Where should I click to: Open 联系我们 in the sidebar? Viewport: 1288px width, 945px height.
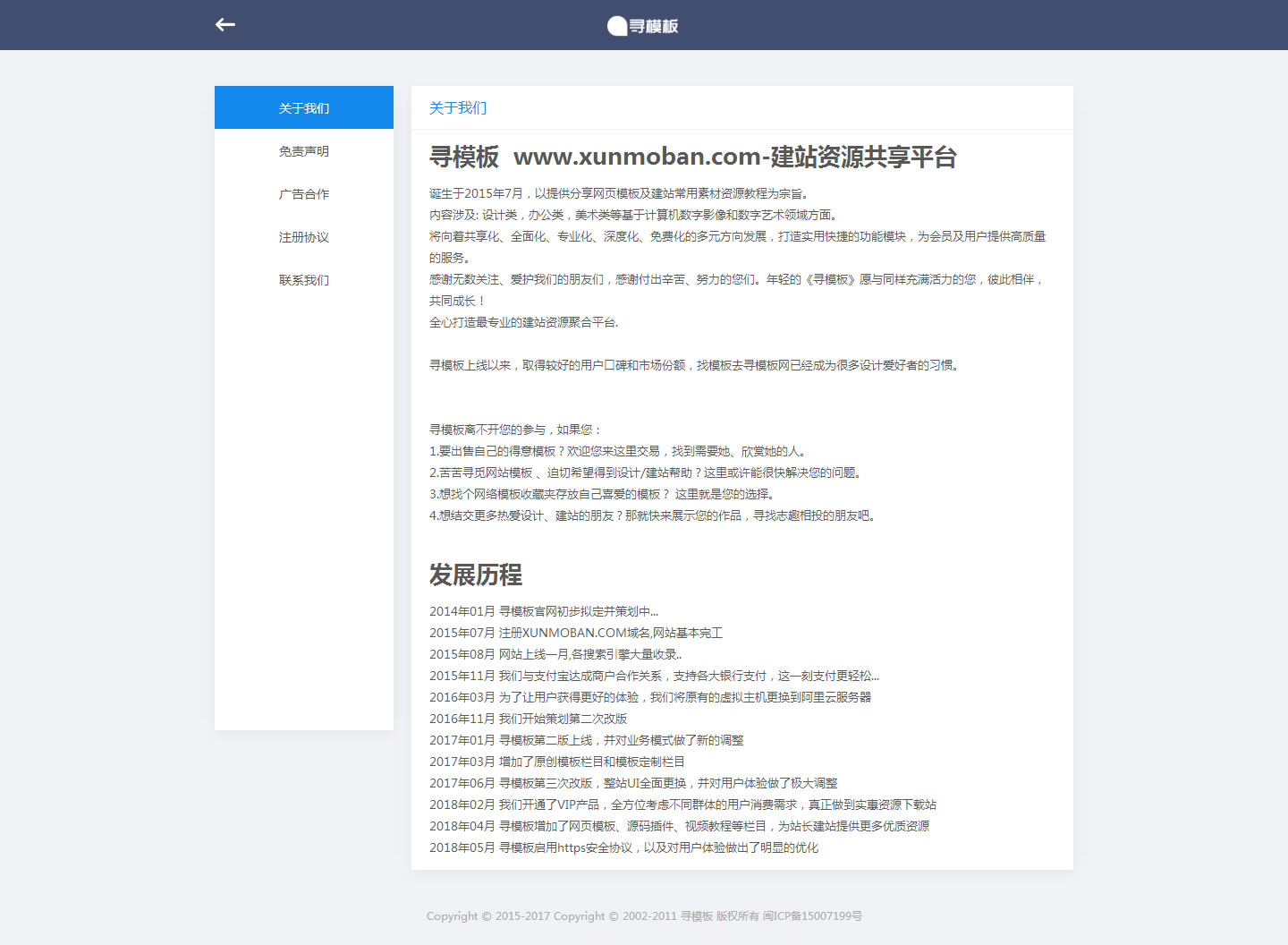(x=304, y=280)
